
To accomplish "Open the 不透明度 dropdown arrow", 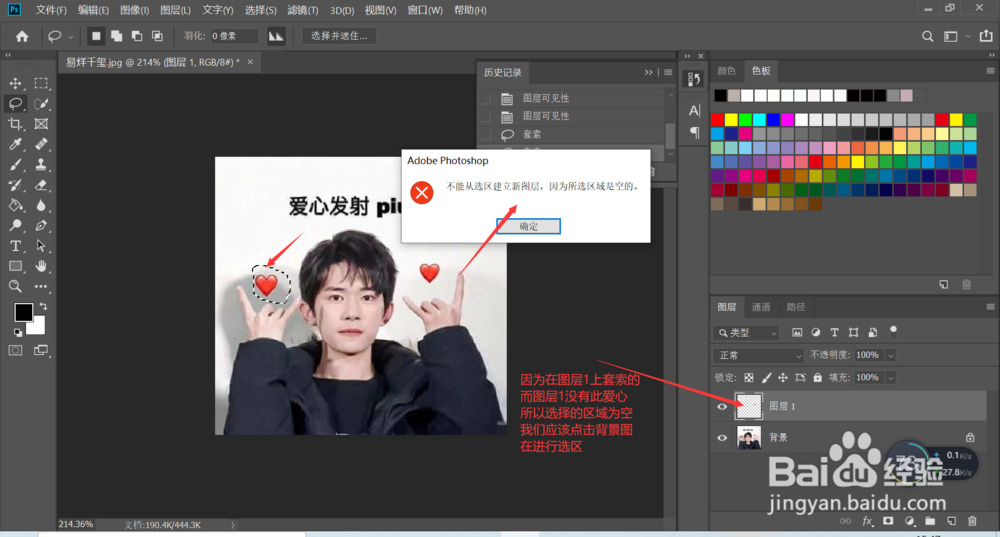I will [891, 355].
